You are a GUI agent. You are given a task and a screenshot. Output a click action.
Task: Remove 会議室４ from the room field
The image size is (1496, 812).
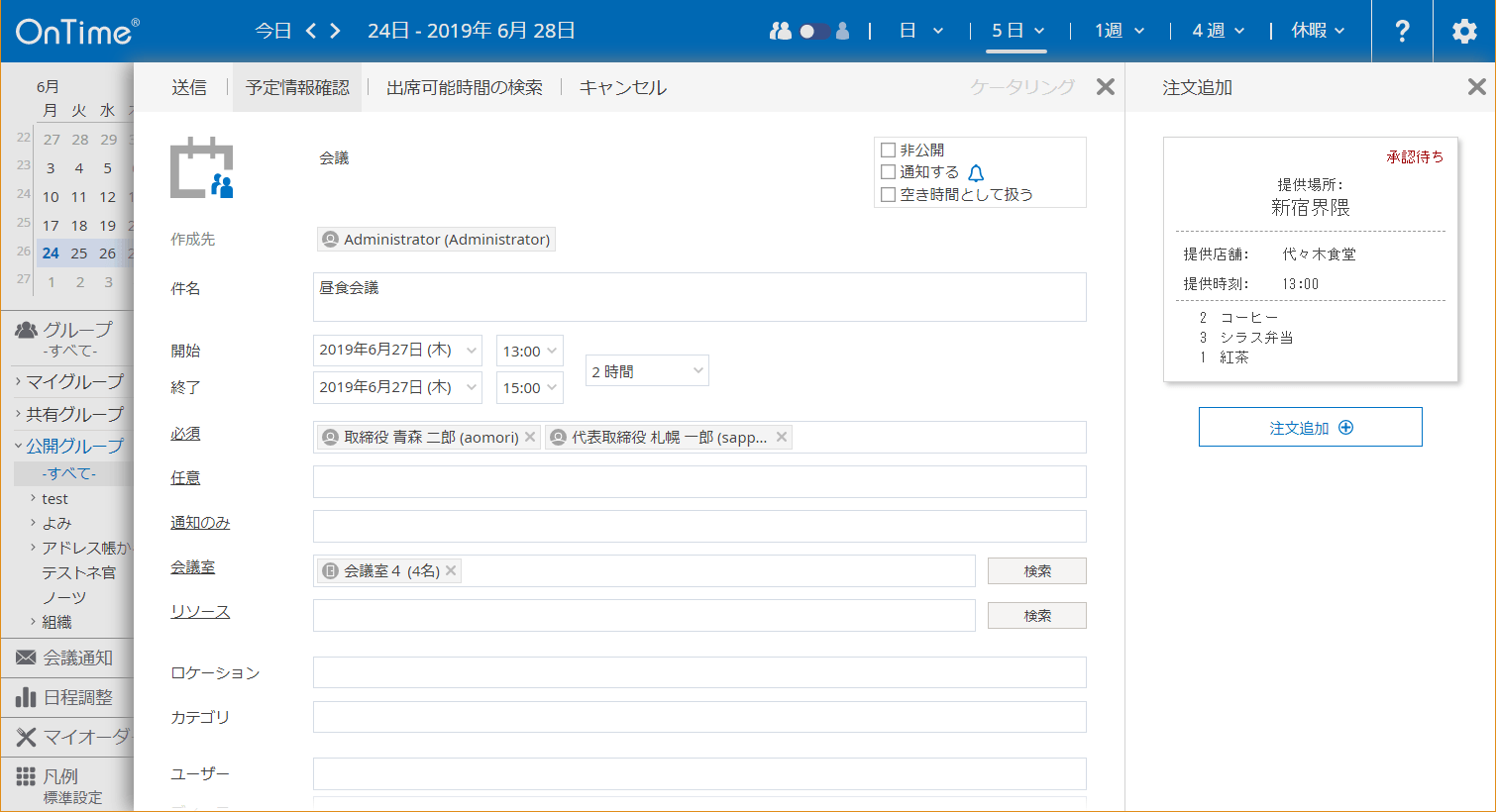(451, 570)
